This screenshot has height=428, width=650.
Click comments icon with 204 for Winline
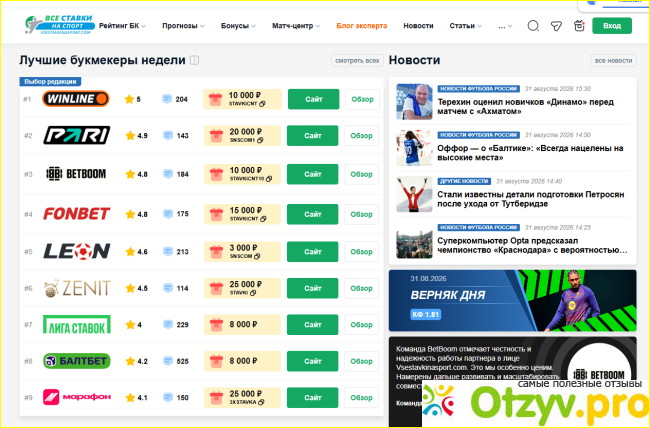(167, 99)
